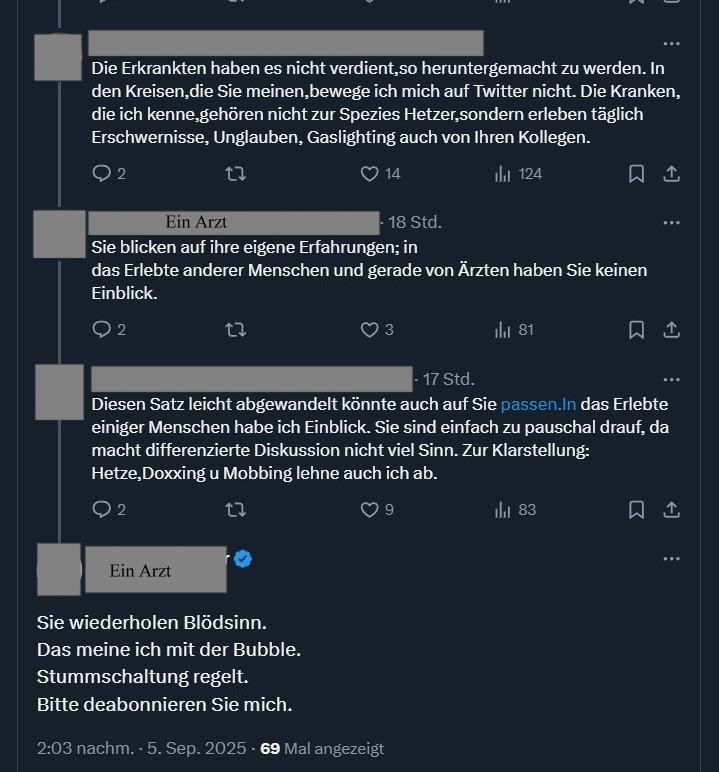Open the 2:03 nachm. 5. Sep. 2025 timestamp
719x772 pixels.
143,748
